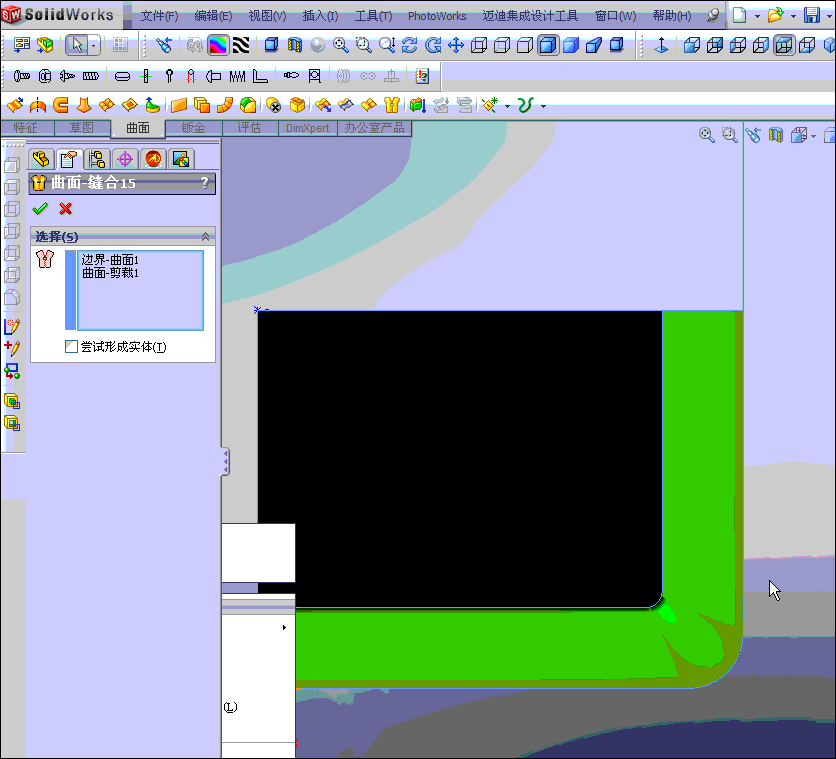Open the 文件(F) menu

[x=159, y=16]
